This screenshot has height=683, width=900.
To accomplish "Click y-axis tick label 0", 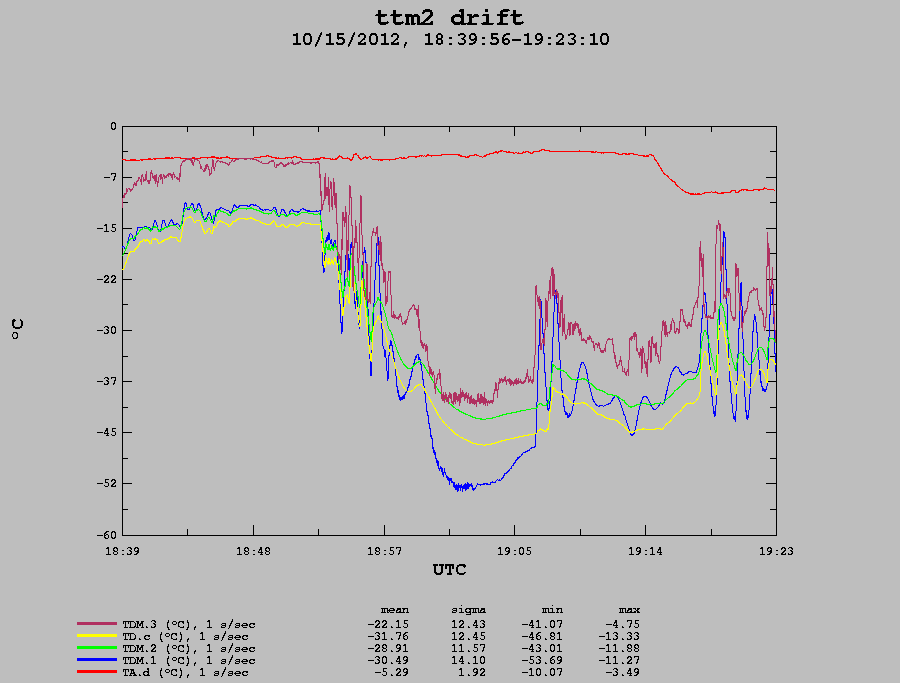I will [x=113, y=126].
